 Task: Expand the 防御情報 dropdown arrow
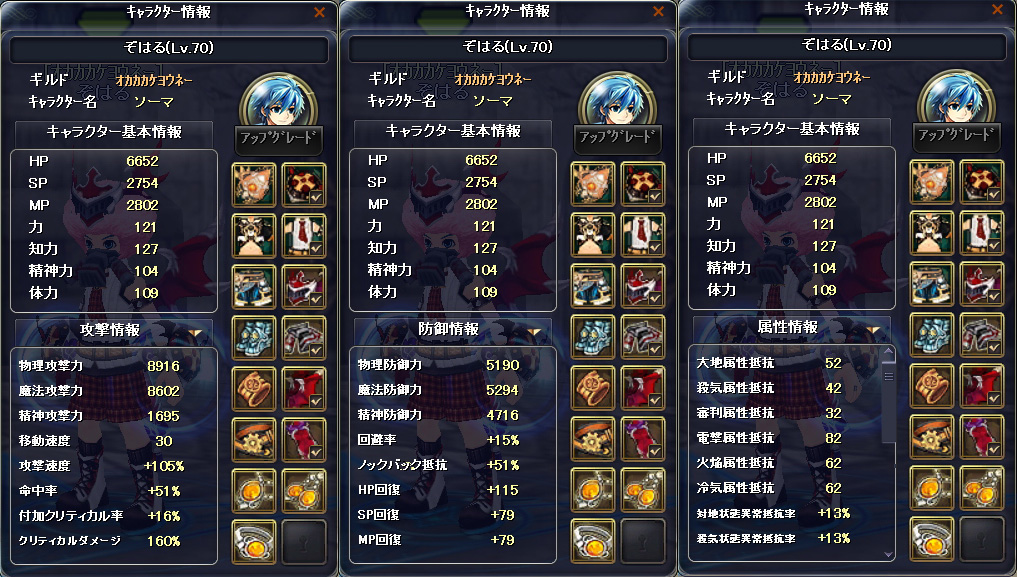click(x=534, y=332)
